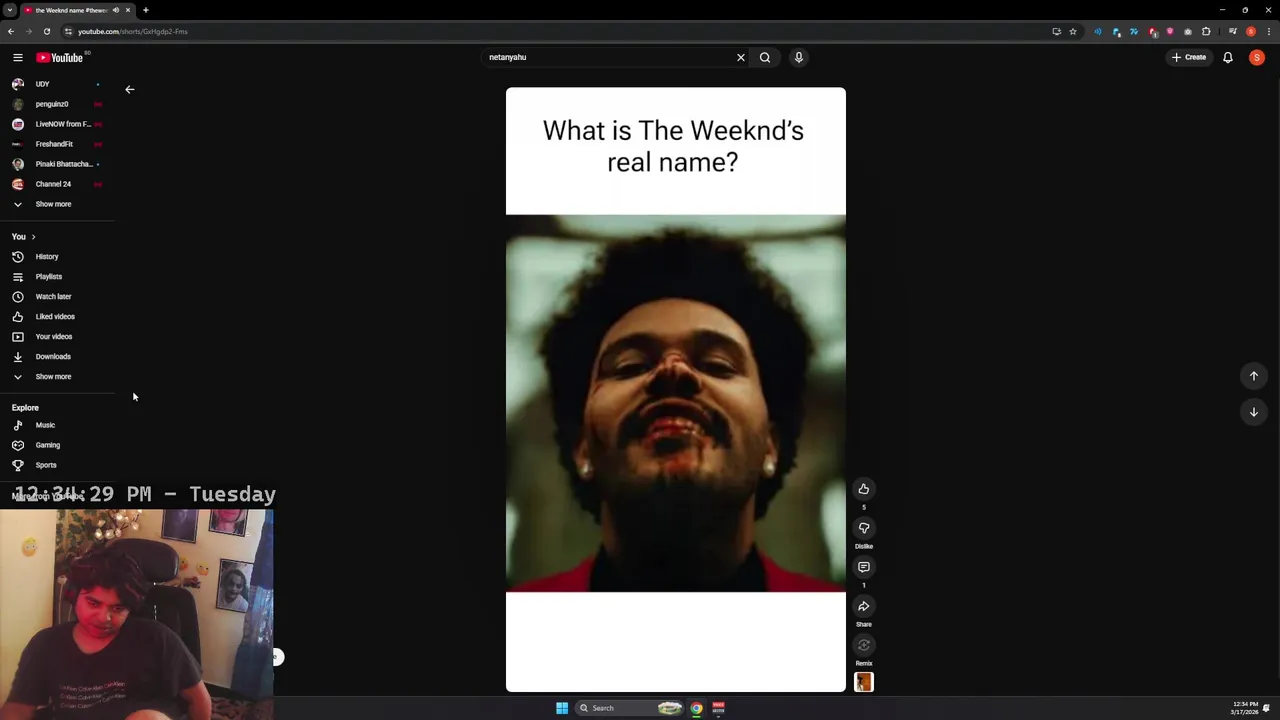Open the Short's sound thumbnail

(864, 682)
